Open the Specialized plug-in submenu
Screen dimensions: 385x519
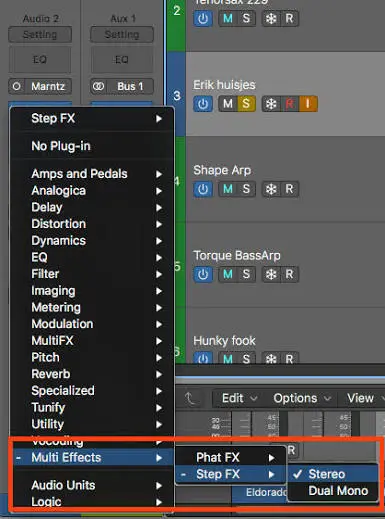click(92, 391)
